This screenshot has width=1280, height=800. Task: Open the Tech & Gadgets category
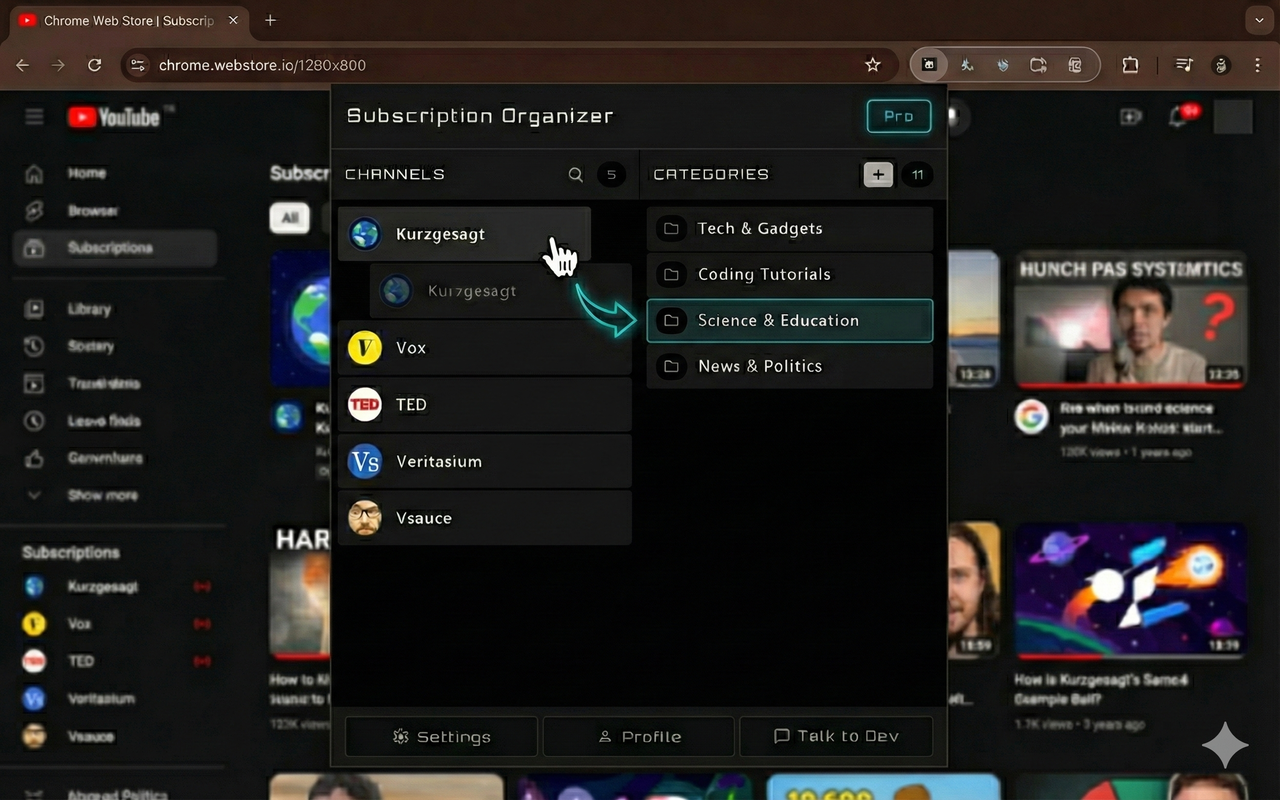coord(790,229)
